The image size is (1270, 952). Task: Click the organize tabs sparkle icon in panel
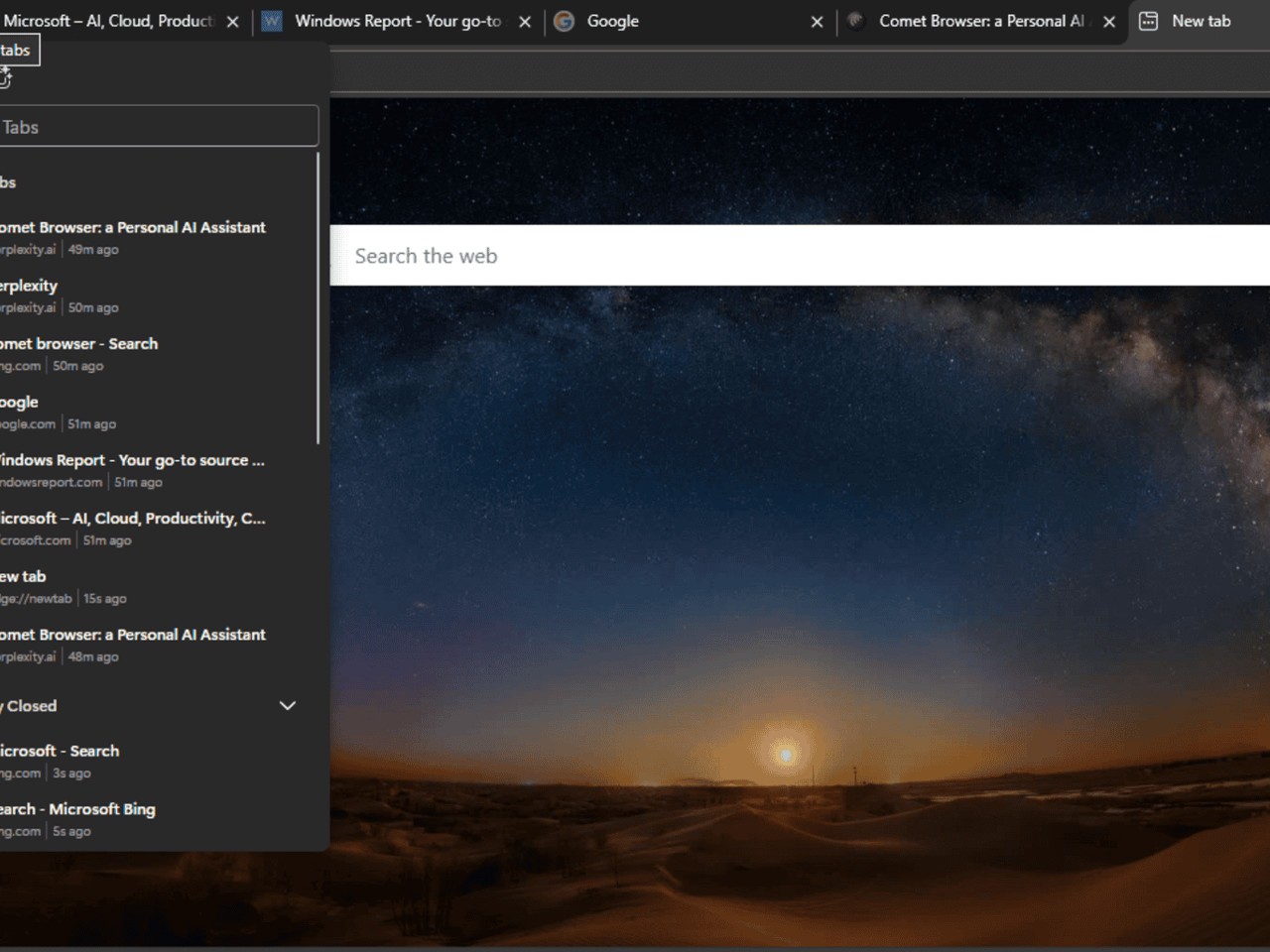tap(5, 77)
